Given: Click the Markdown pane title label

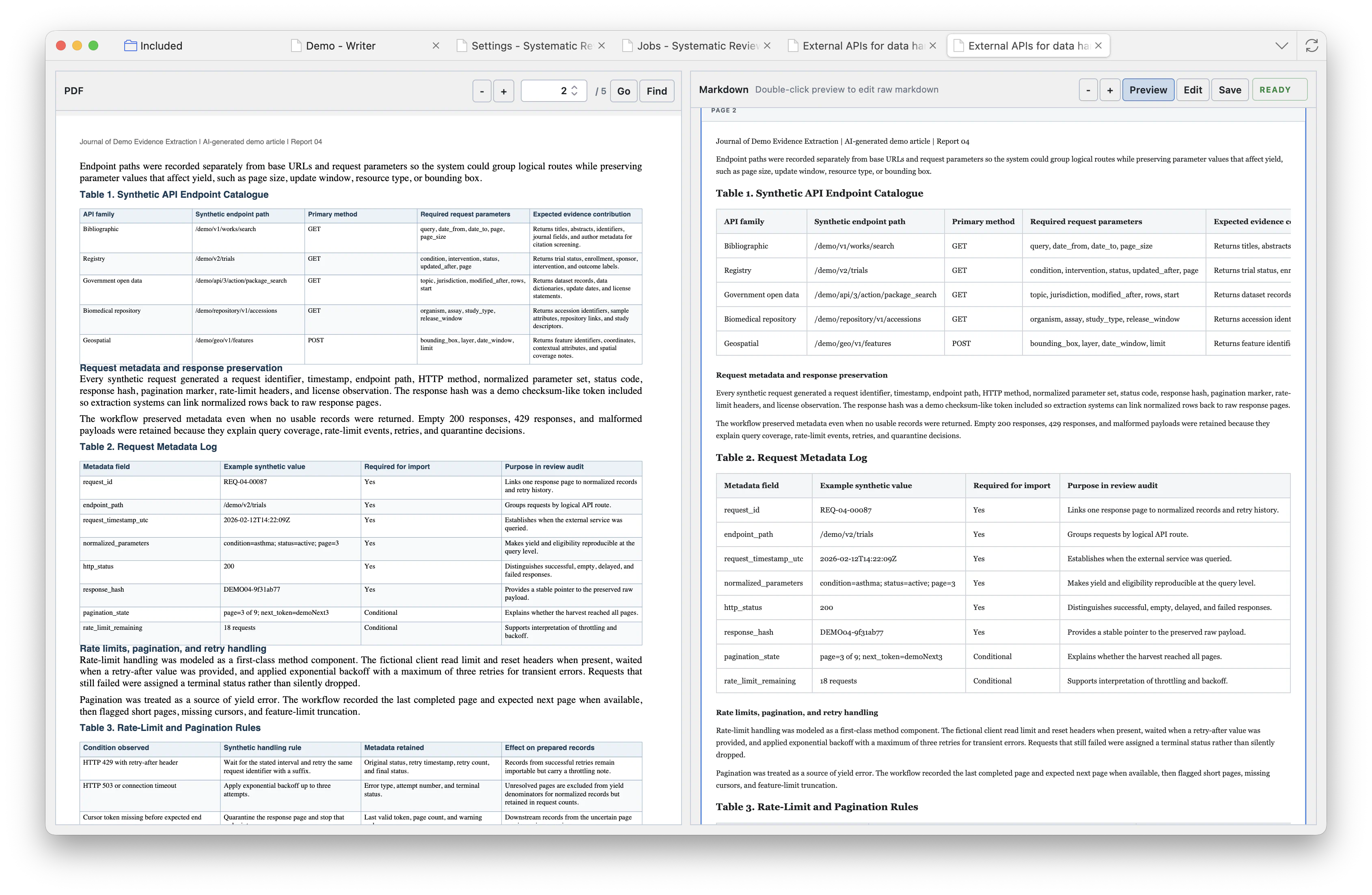Looking at the screenshot, I should [723, 89].
